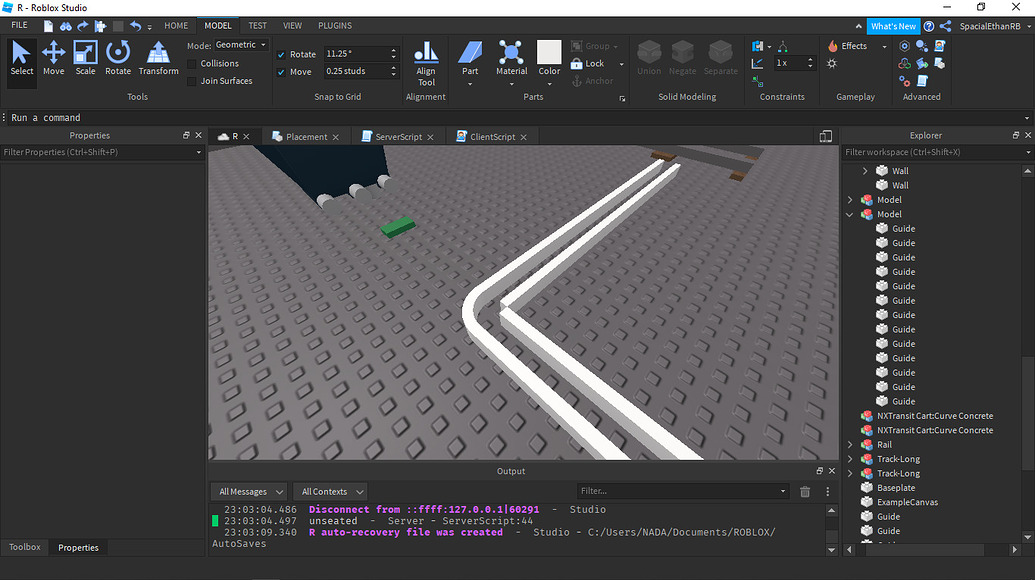Activate the Rotate tool

point(118,58)
